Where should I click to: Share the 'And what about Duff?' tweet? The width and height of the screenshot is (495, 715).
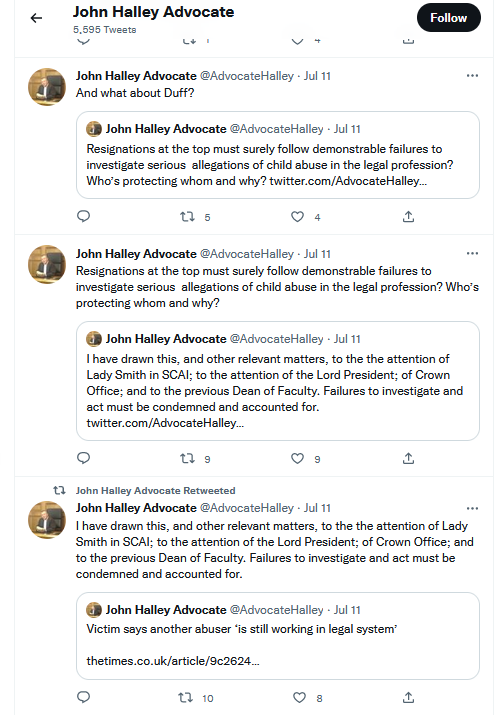(x=408, y=217)
